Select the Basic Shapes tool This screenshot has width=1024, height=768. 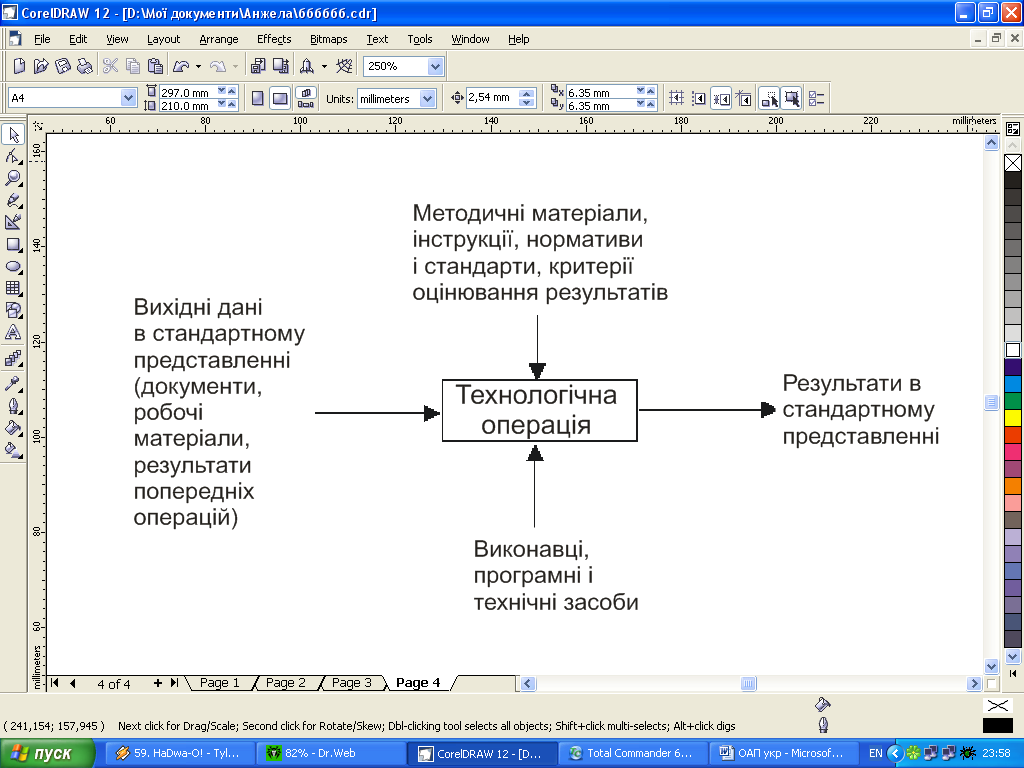point(13,310)
